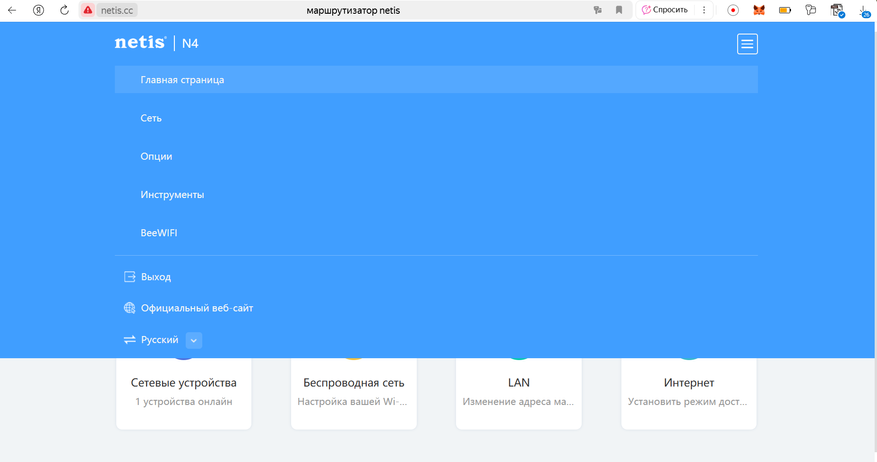
Task: Click the Выход logout link
Action: pos(156,277)
